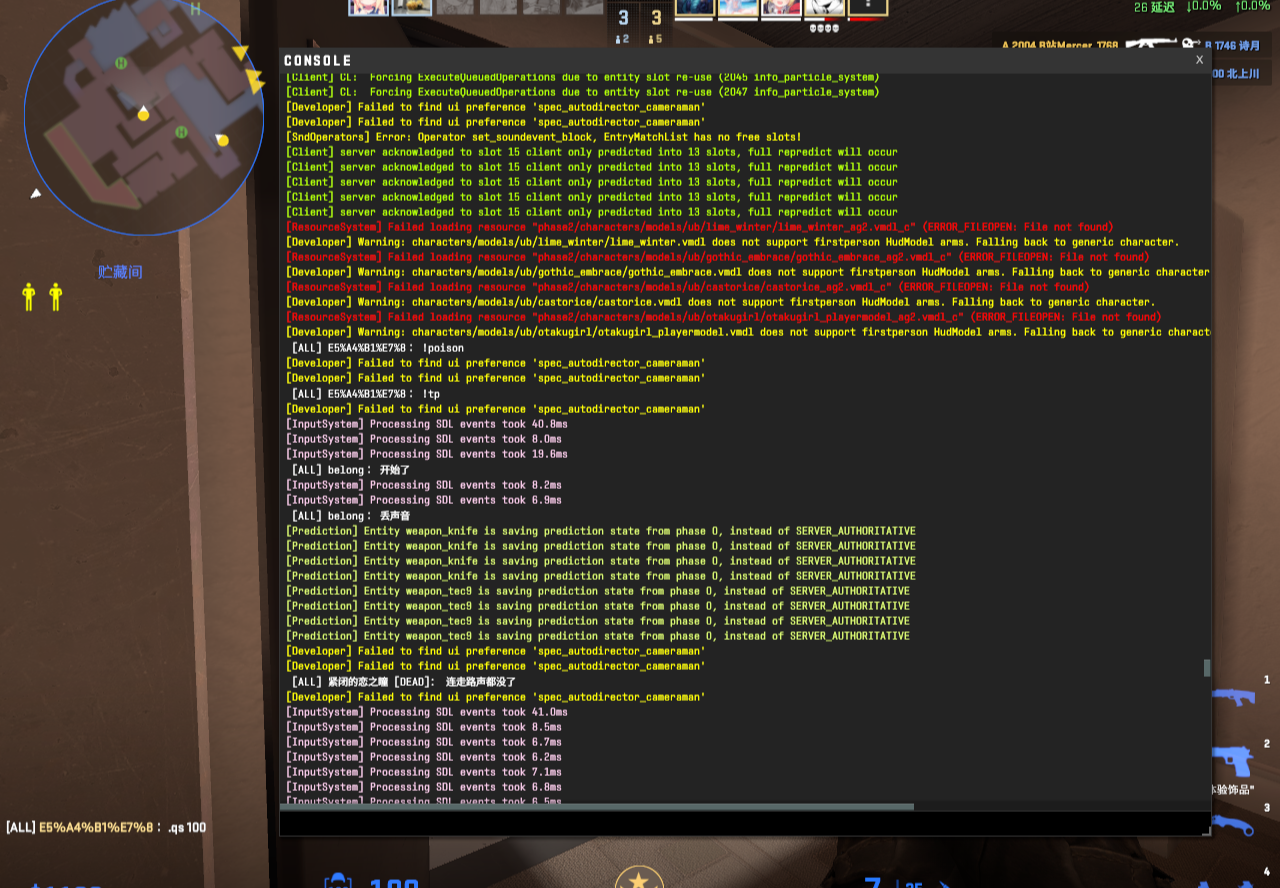The height and width of the screenshot is (888, 1280).
Task: Close the console window with X
Action: tap(1199, 60)
